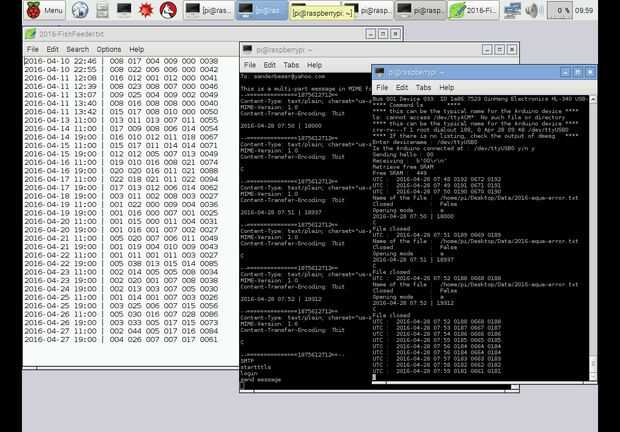This screenshot has height=432, width=620.
Task: Launch the terminal icon in the panel launcher
Action: point(124,10)
